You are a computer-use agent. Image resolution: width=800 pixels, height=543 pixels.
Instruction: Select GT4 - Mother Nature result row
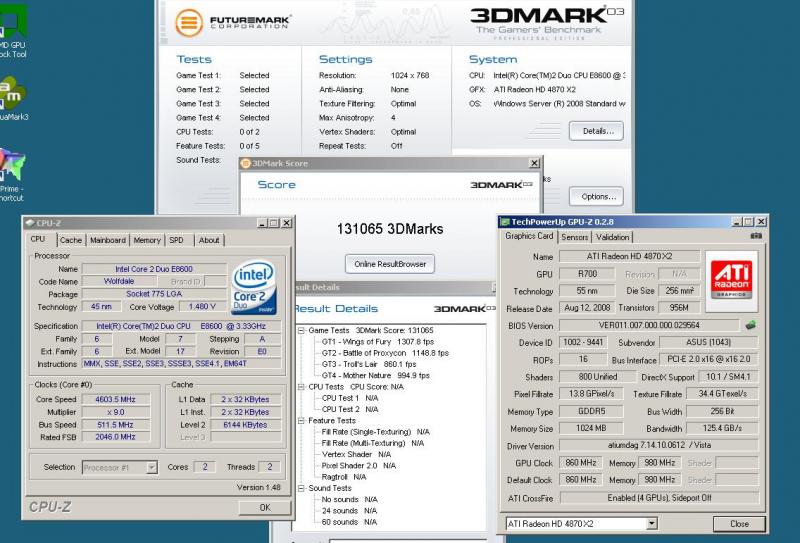(x=376, y=375)
